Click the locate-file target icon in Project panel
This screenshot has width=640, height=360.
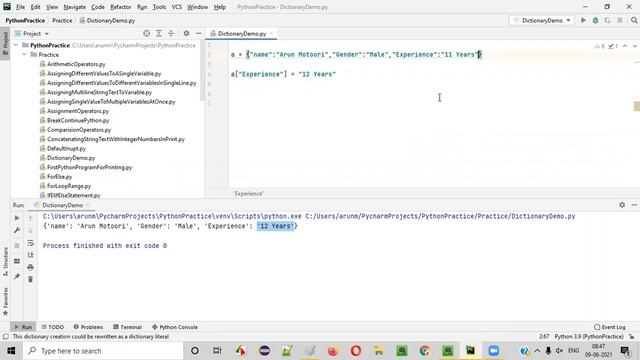(x=147, y=33)
